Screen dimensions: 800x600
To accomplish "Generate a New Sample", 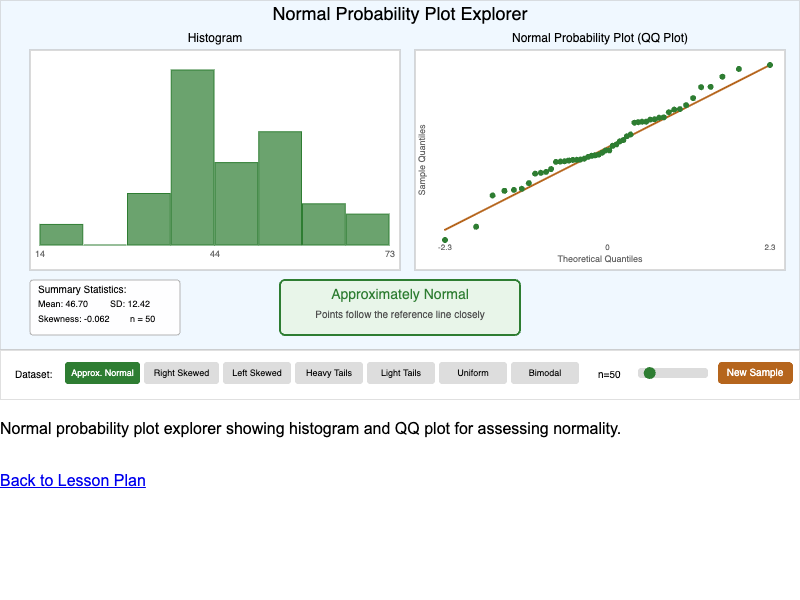I will (x=755, y=372).
